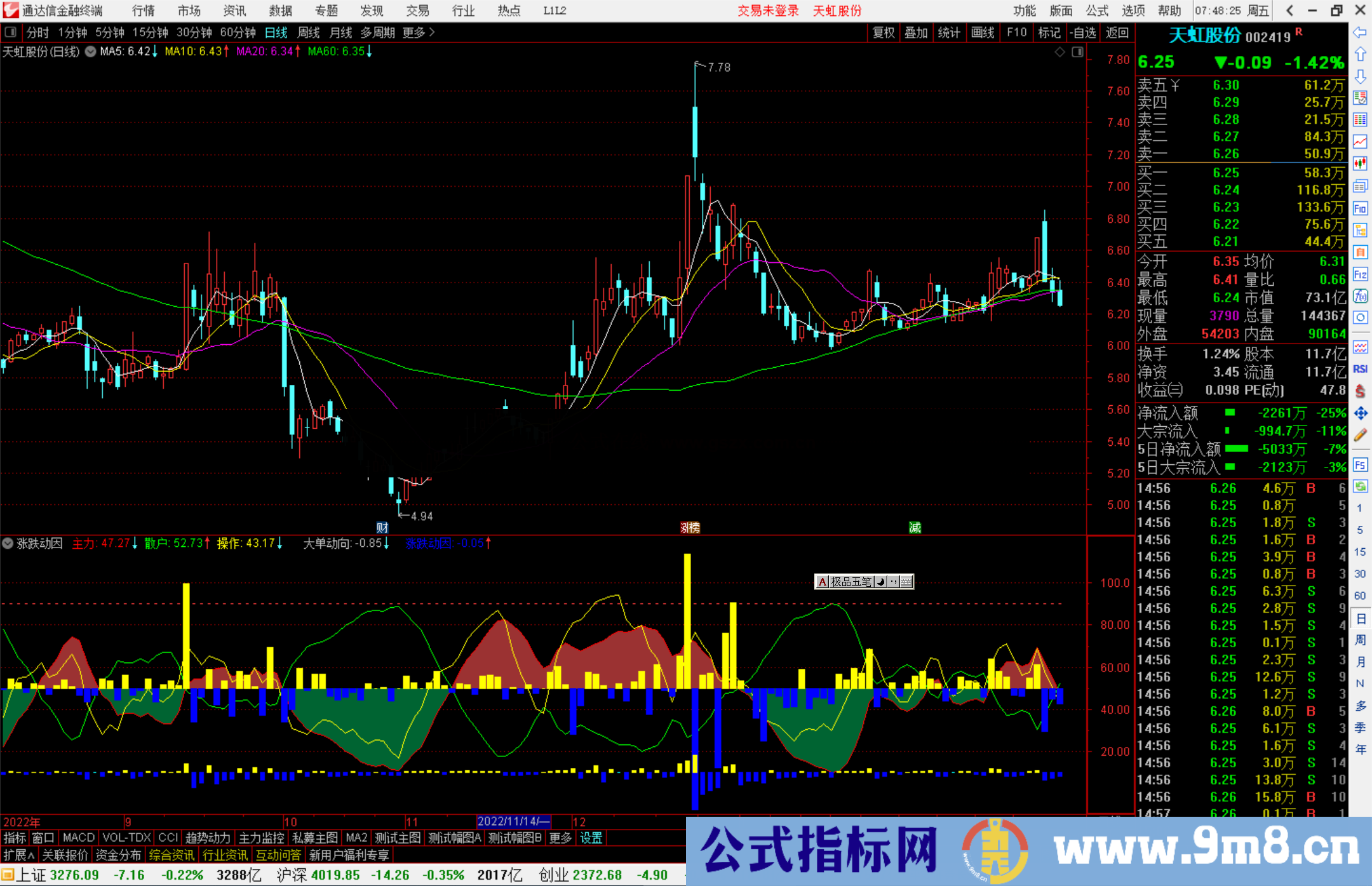Screen dimensions: 1372x886
Task: Click the 设置 settings button at bottom
Action: pyautogui.click(x=591, y=838)
